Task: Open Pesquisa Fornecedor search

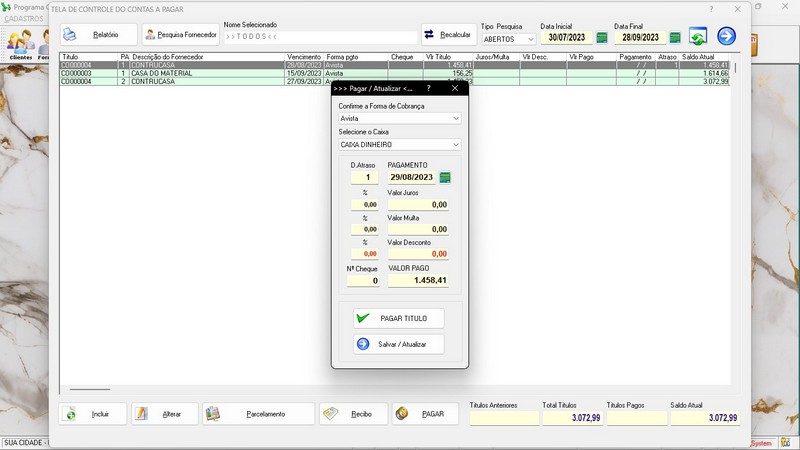Action: (181, 35)
